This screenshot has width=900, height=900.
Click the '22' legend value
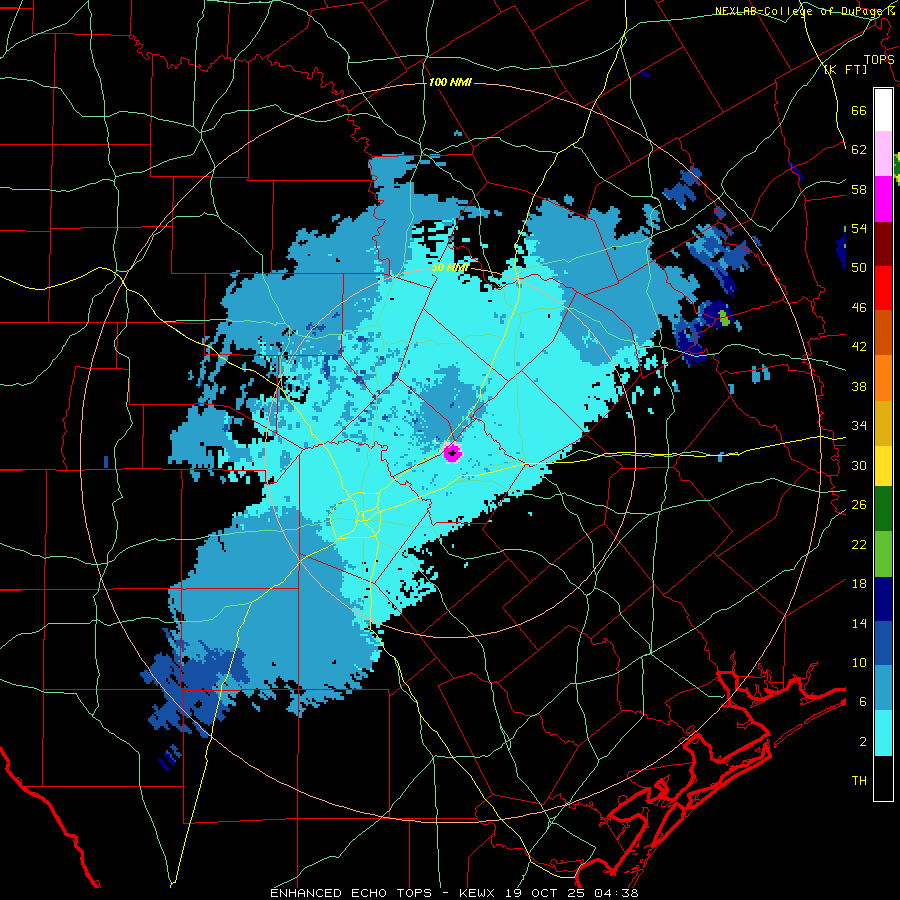[x=859, y=544]
